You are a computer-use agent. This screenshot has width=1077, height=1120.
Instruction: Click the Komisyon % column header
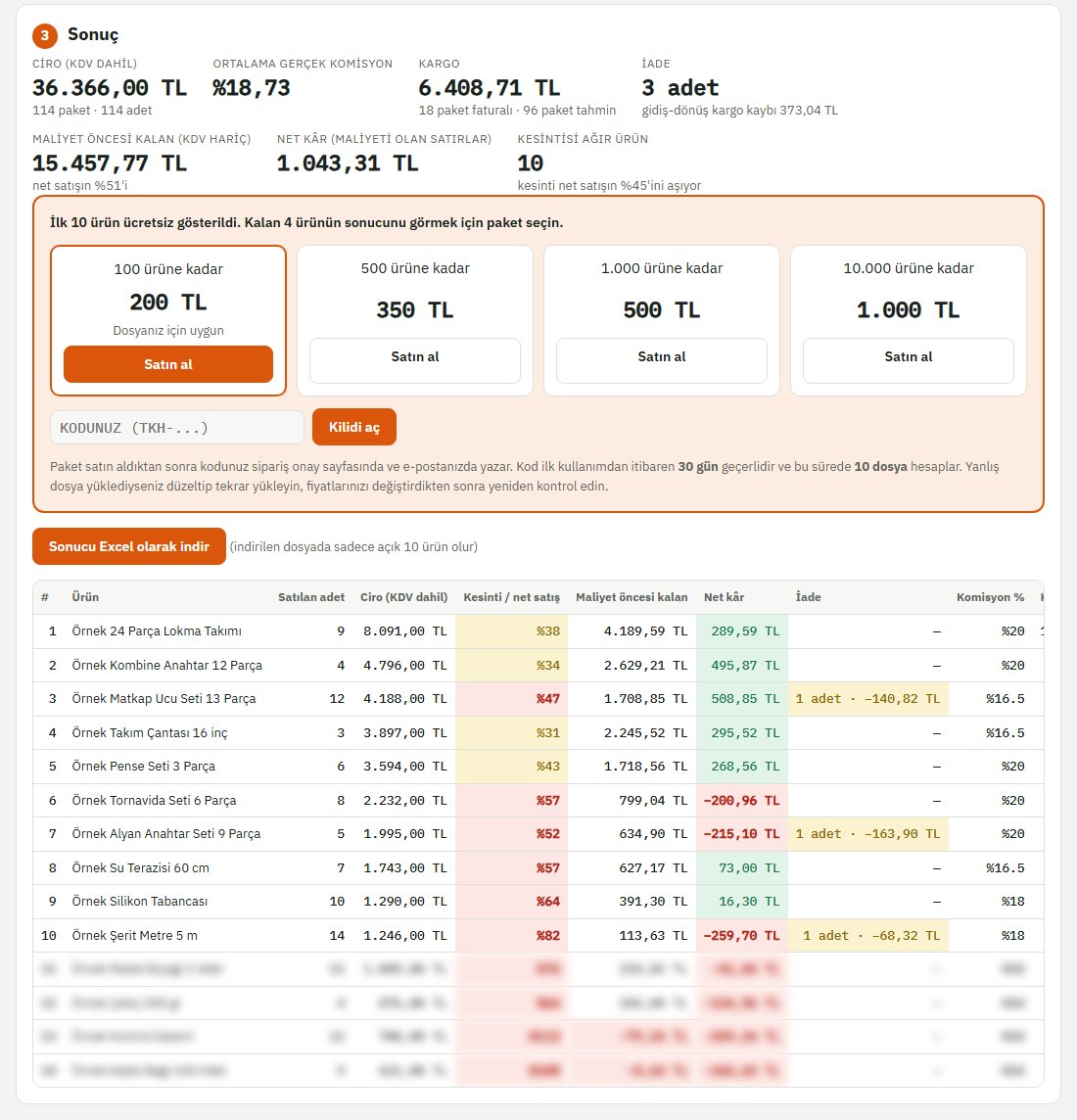point(991,597)
